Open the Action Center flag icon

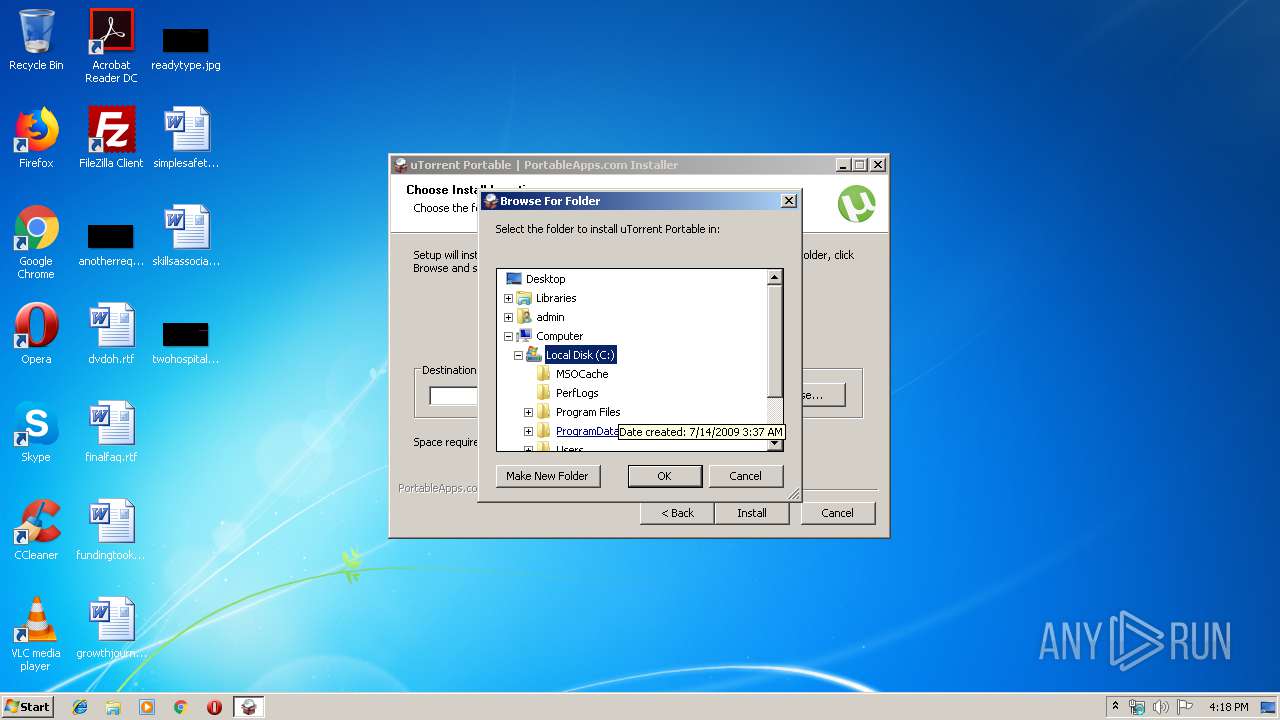click(1184, 707)
